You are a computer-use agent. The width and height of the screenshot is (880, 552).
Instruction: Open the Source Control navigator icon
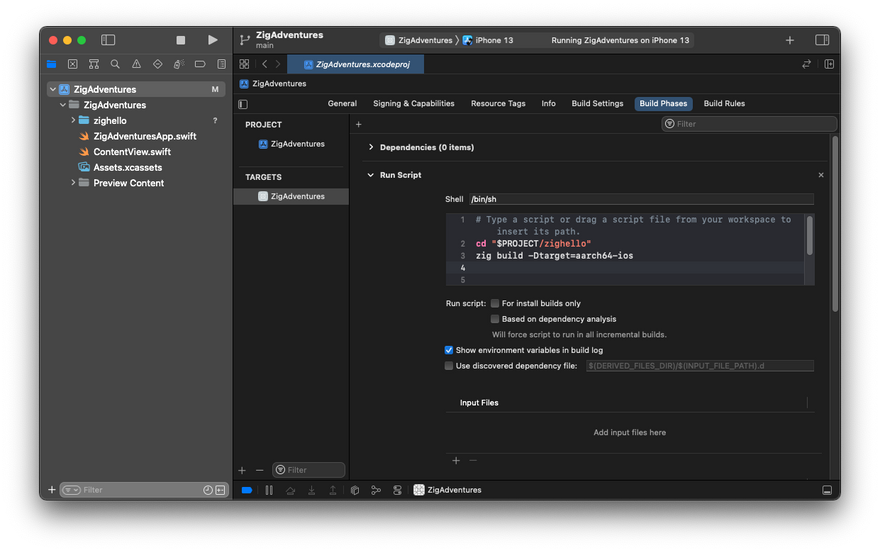[x=71, y=64]
